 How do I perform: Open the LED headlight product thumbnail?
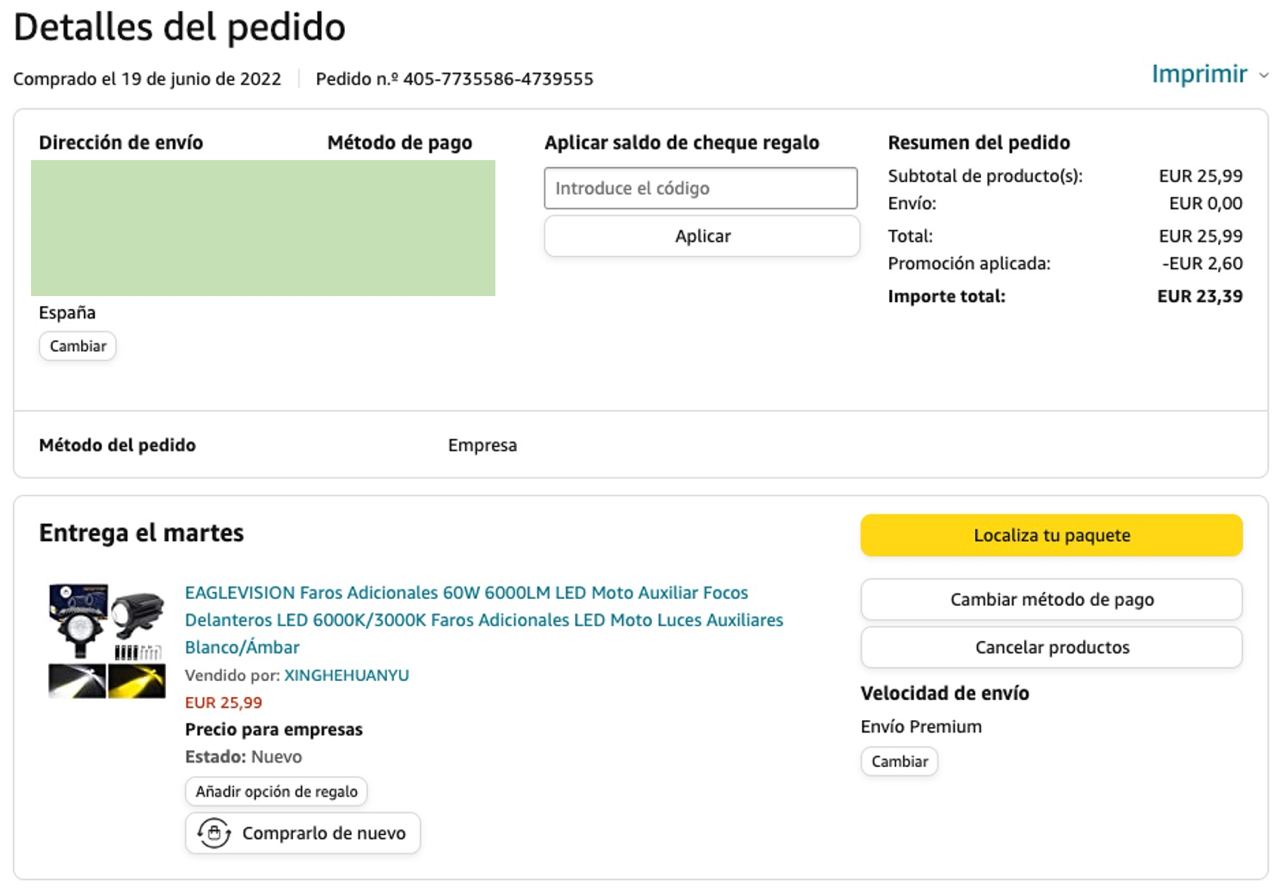coord(107,641)
